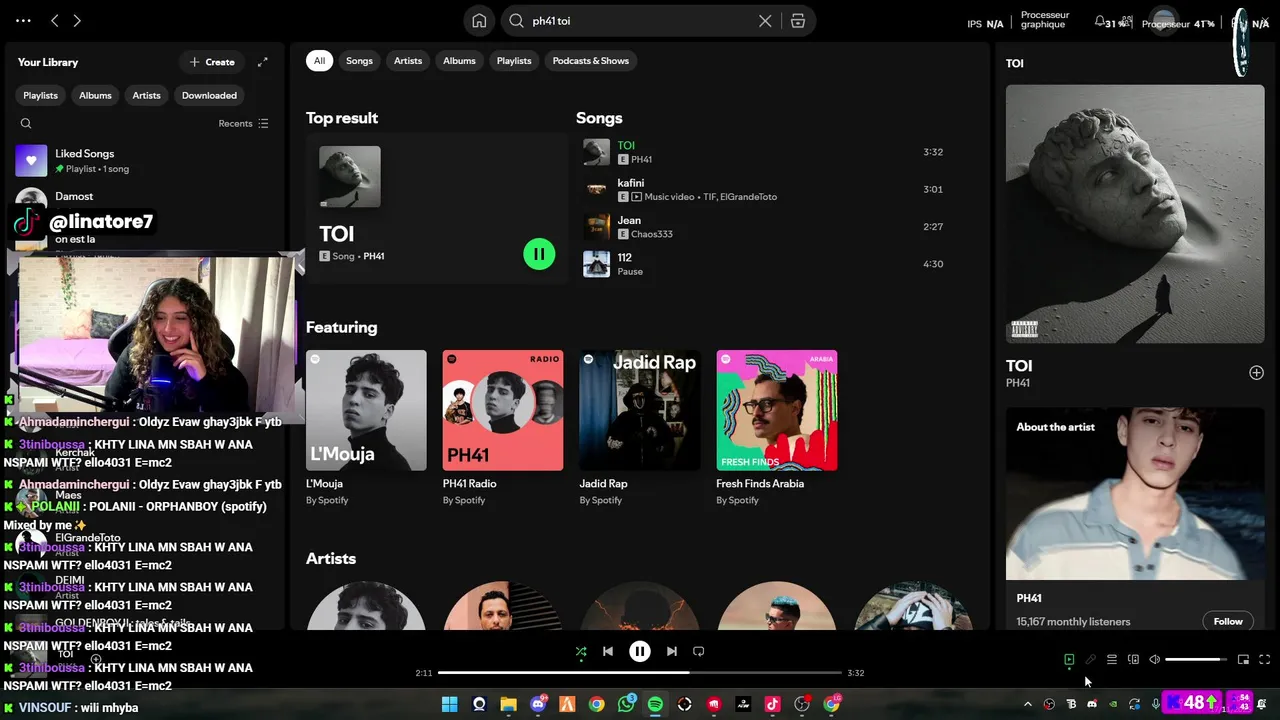The width and height of the screenshot is (1280, 720).
Task: Open Damost in the library
Action: (145, 197)
